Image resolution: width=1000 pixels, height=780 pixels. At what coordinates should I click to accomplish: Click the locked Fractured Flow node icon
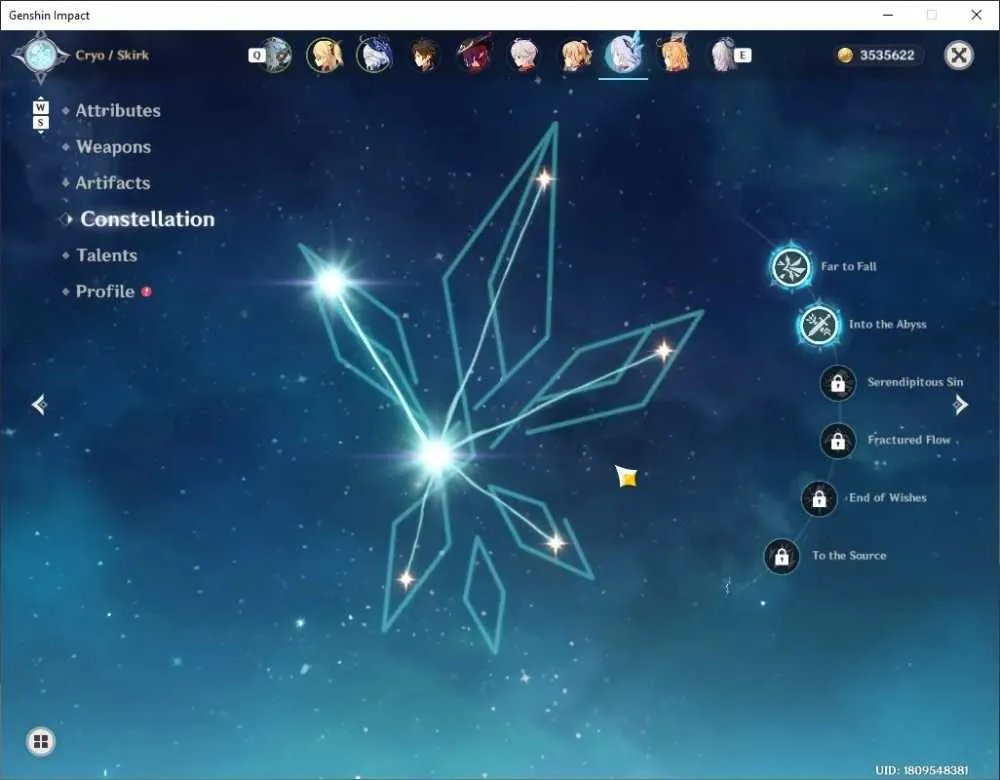point(838,440)
